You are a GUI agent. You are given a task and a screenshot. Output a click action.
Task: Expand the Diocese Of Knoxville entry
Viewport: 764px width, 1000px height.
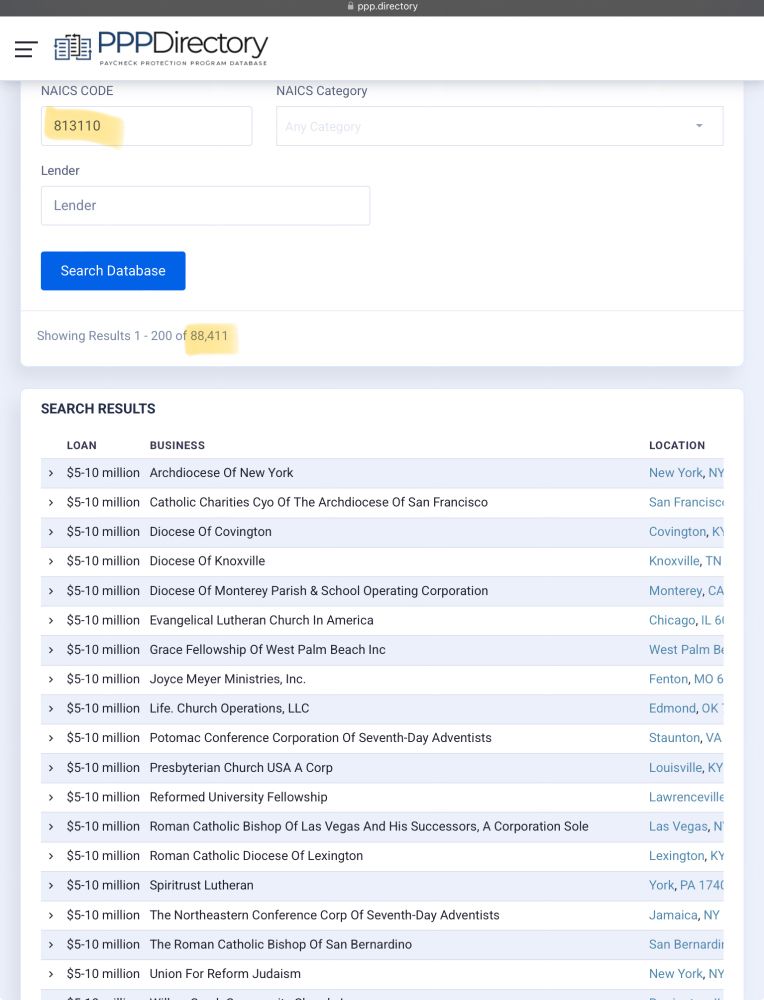pyautogui.click(x=51, y=561)
